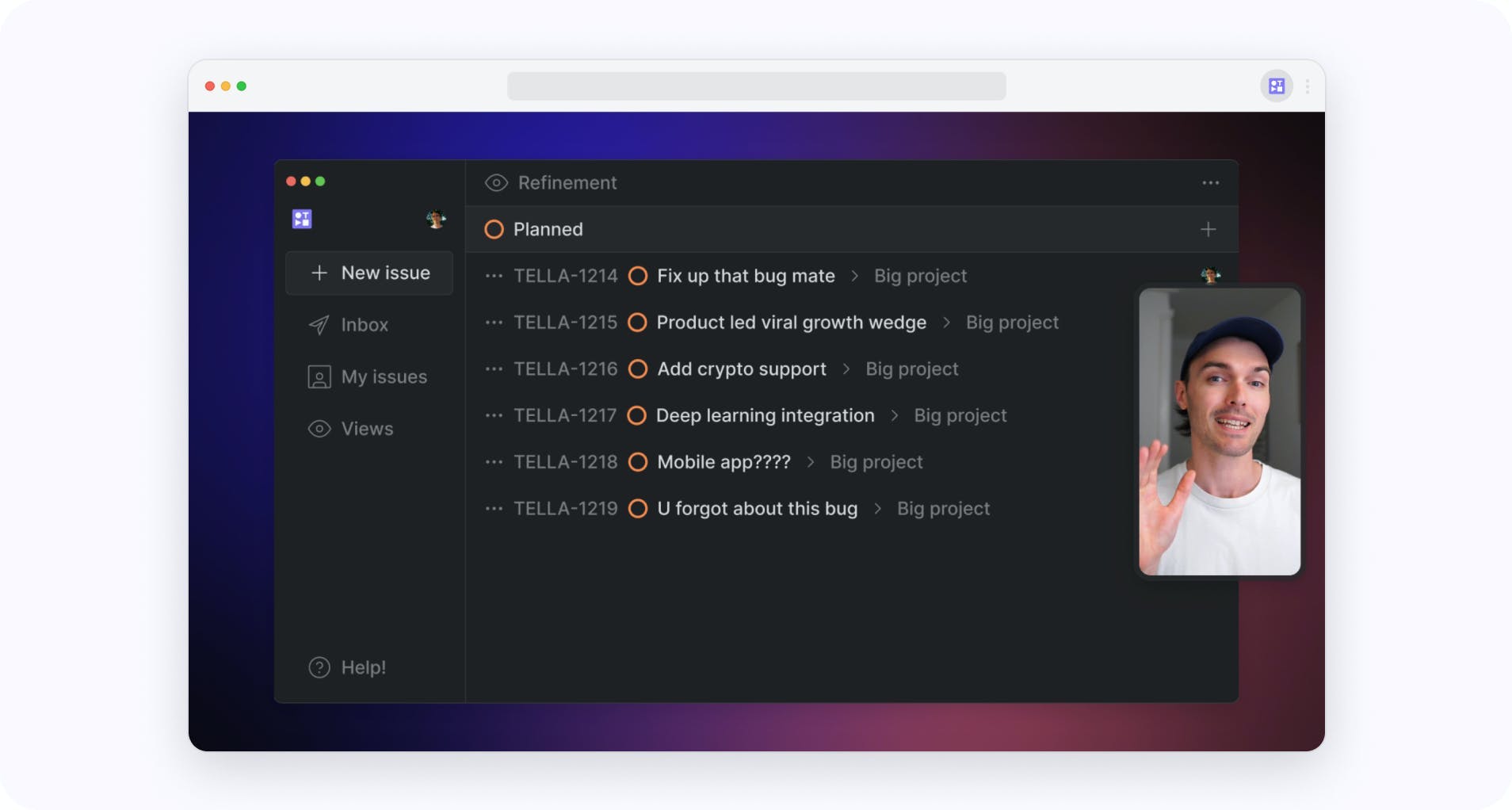The height and width of the screenshot is (810, 1512).
Task: Click the Inbox paper-plane icon
Action: [319, 325]
